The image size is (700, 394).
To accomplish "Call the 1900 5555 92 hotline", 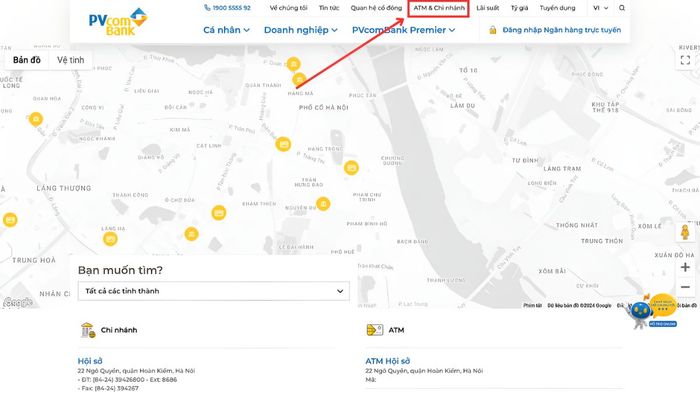I will (227, 8).
